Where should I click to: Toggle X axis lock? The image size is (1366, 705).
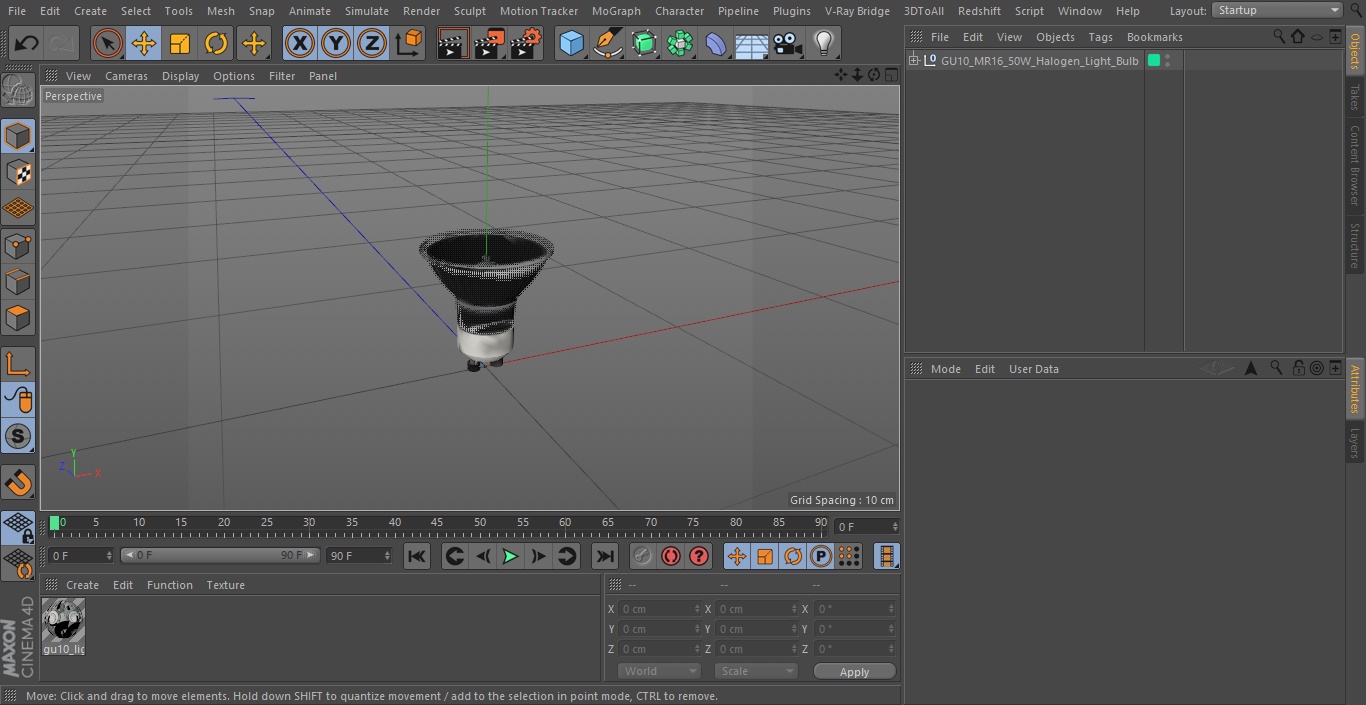[299, 43]
